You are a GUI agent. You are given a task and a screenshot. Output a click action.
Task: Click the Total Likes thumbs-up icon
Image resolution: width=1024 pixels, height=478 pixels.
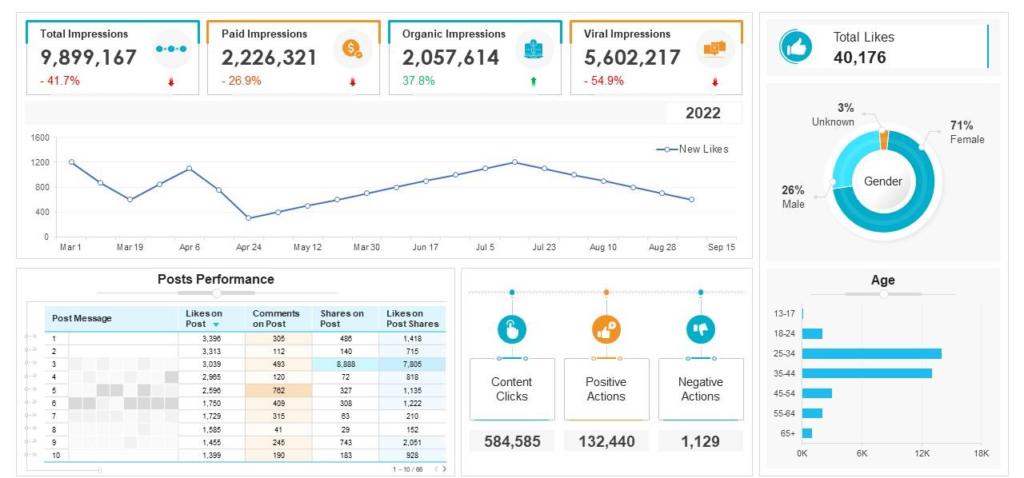(x=797, y=47)
